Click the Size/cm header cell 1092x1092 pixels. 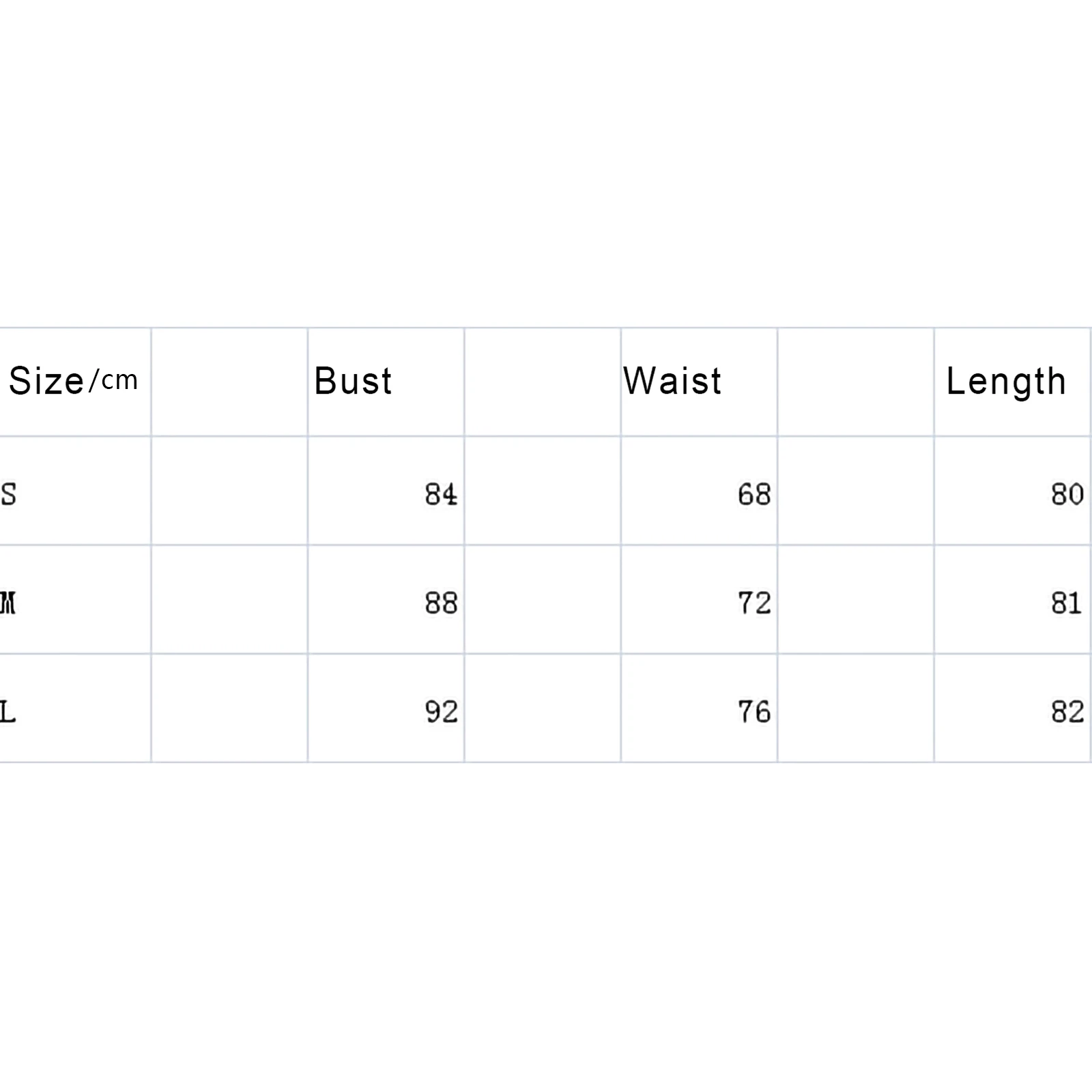click(73, 381)
